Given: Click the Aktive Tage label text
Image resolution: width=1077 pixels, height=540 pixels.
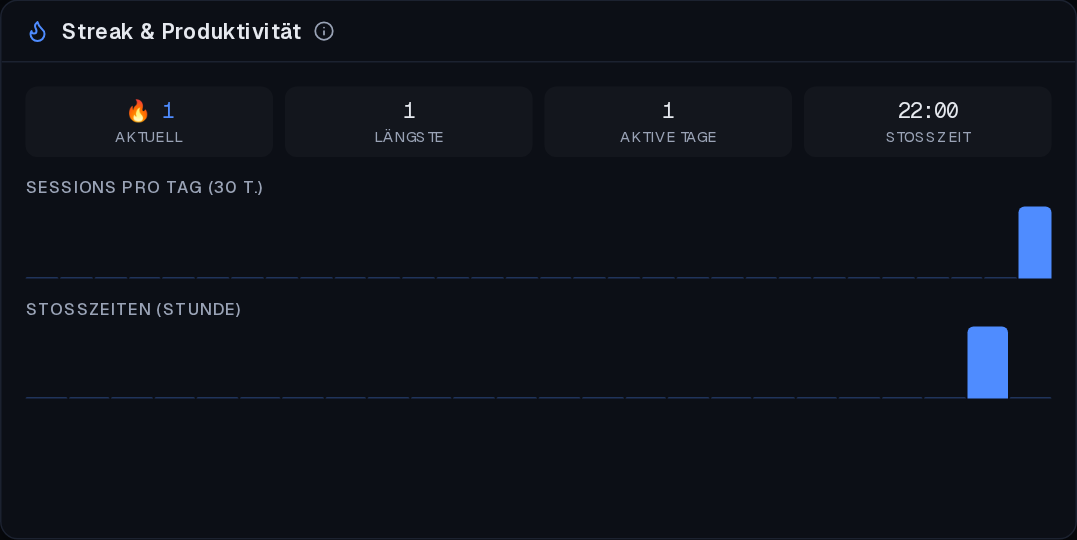Looking at the screenshot, I should point(668,137).
